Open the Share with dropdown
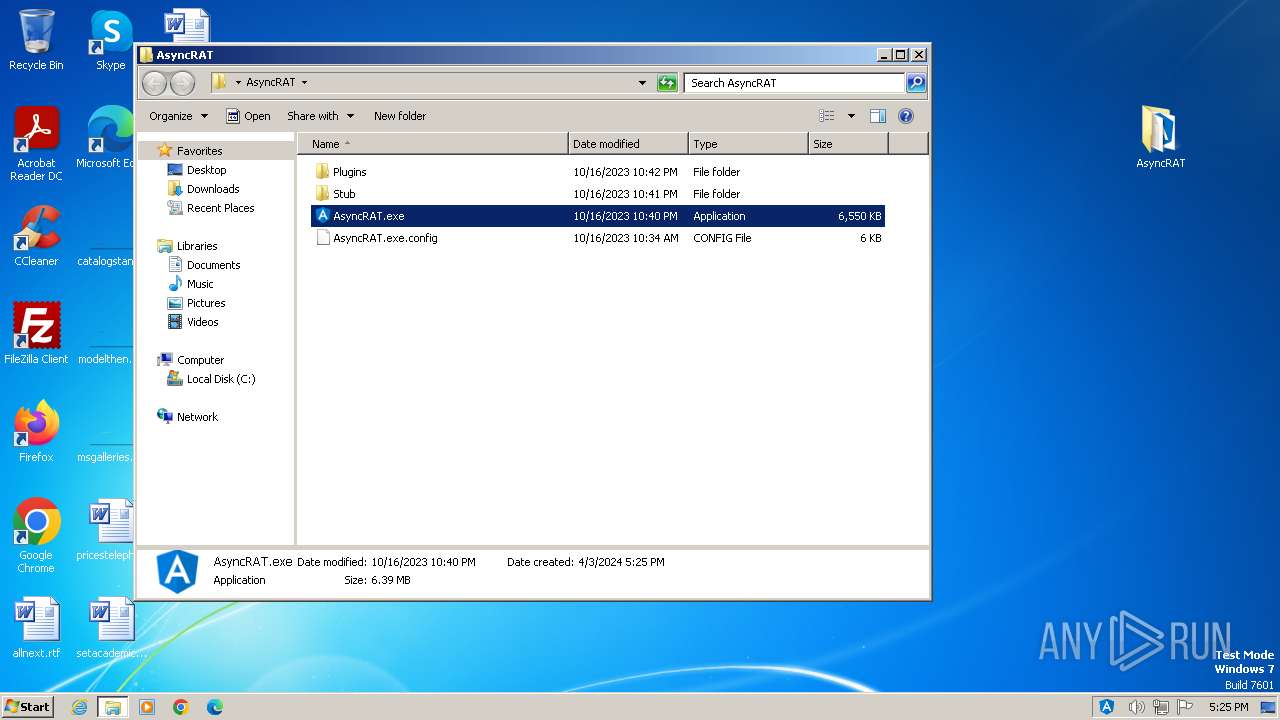The image size is (1280, 720). (320, 116)
